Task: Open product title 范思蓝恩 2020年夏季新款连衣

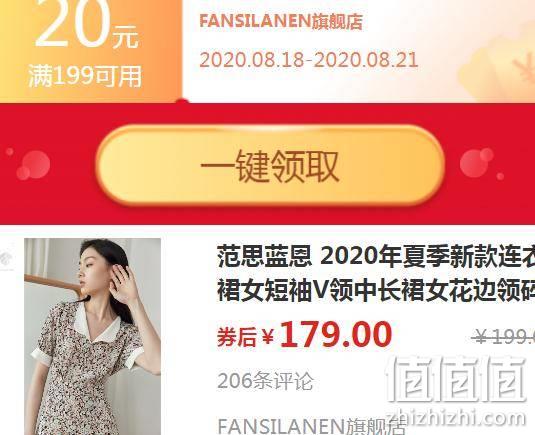Action: [376, 256]
